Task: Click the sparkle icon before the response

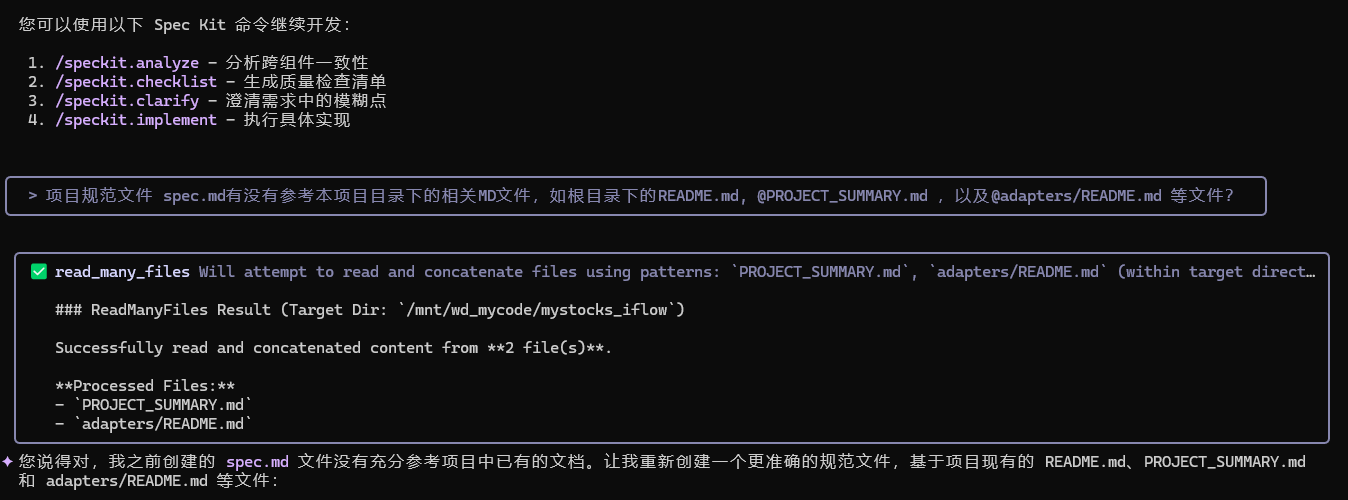Action: (8, 462)
